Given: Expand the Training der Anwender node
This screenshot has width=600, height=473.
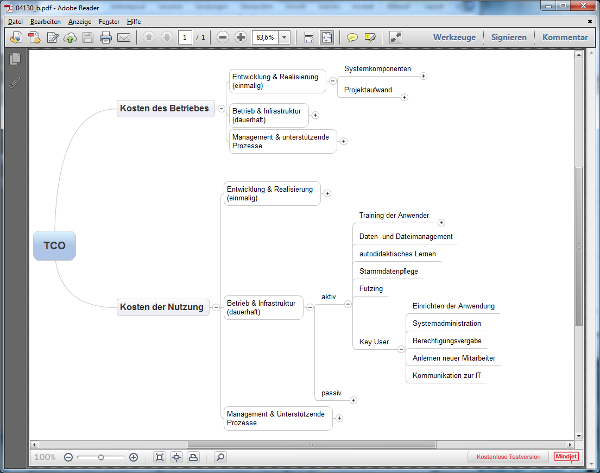Looking at the screenshot, I should (x=441, y=222).
